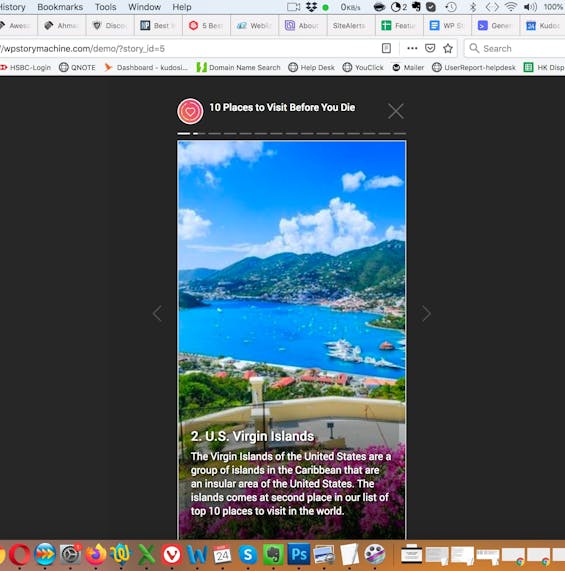This screenshot has width=565, height=571.
Task: Open System Preferences from the dock
Action: click(71, 555)
